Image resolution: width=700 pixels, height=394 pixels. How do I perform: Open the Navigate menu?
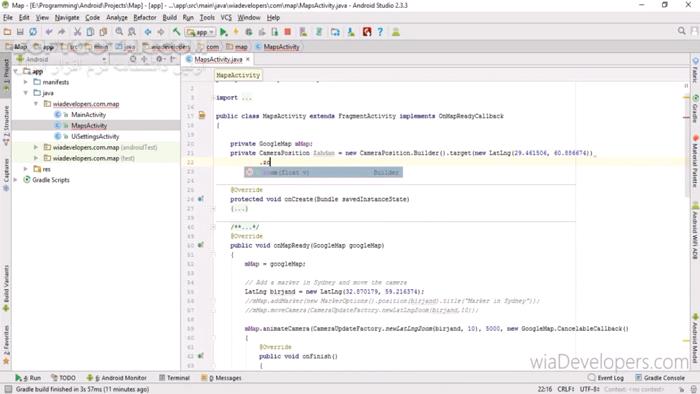point(67,17)
